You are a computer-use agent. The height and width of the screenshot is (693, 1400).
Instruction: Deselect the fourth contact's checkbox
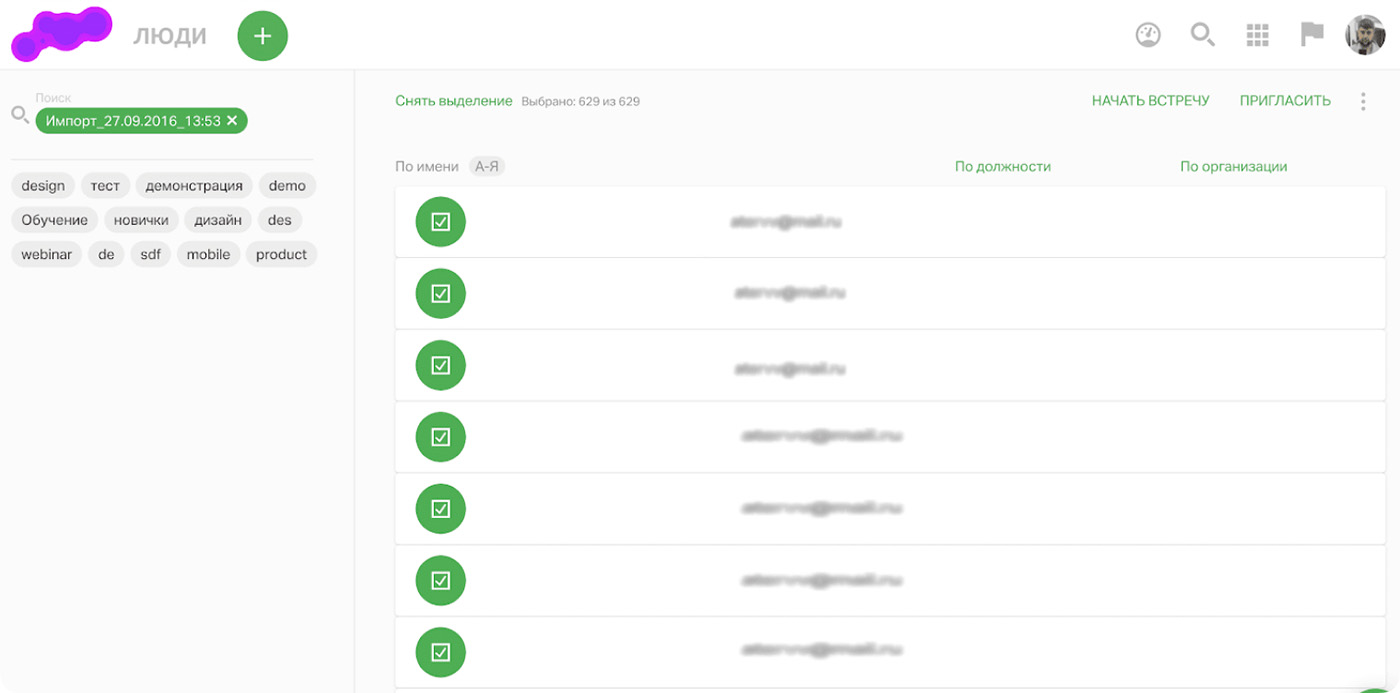pos(440,437)
